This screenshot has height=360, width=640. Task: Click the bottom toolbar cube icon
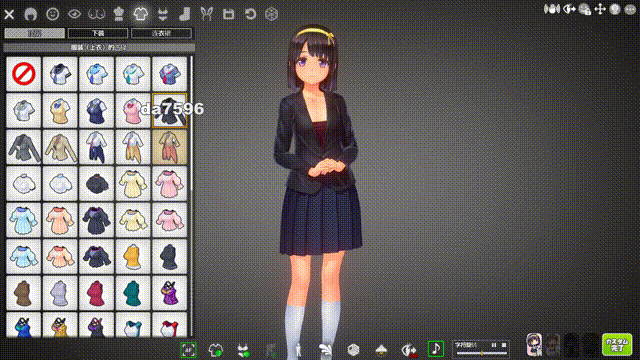click(x=353, y=350)
